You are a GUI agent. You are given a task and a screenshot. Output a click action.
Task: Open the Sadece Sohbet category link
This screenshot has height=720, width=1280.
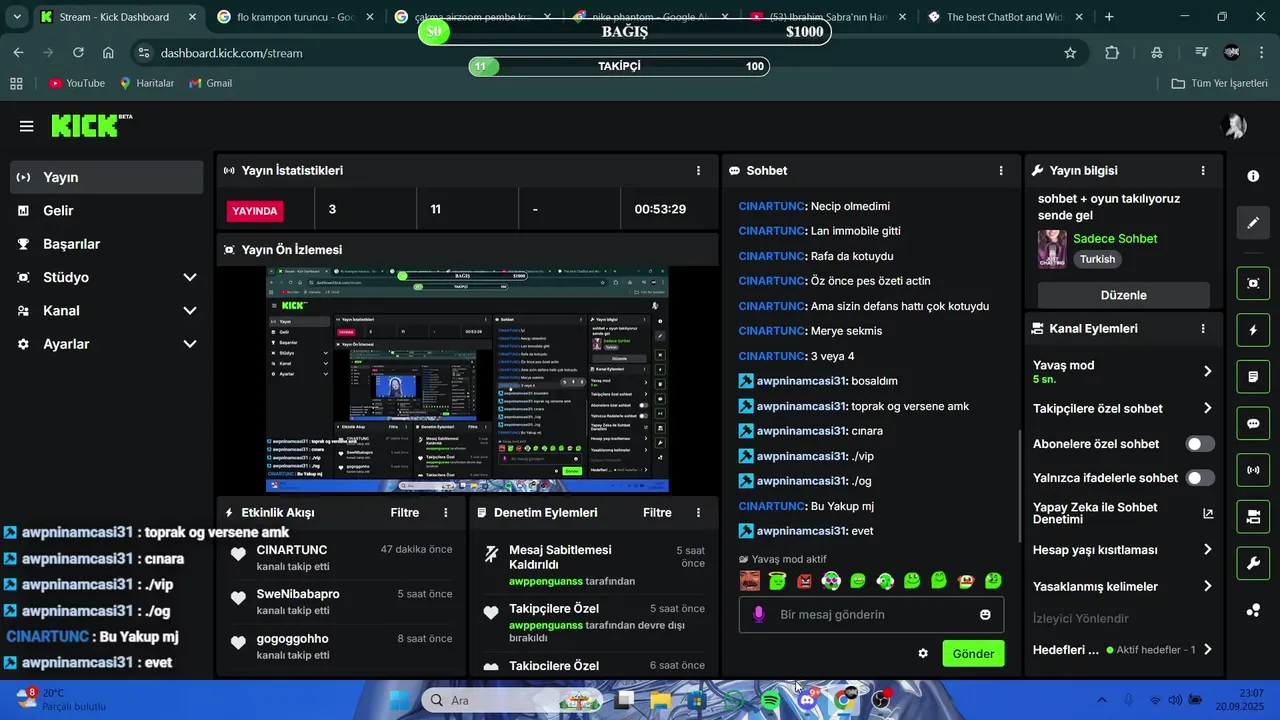pyautogui.click(x=1115, y=238)
